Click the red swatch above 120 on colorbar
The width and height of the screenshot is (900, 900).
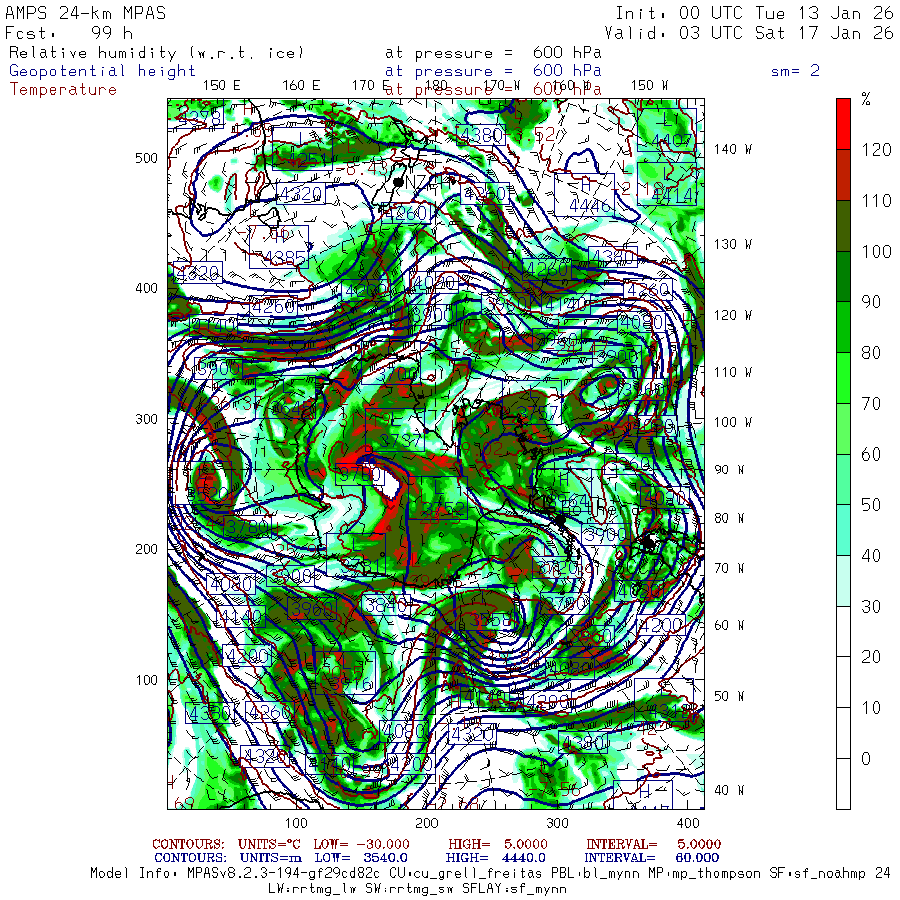pyautogui.click(x=843, y=124)
